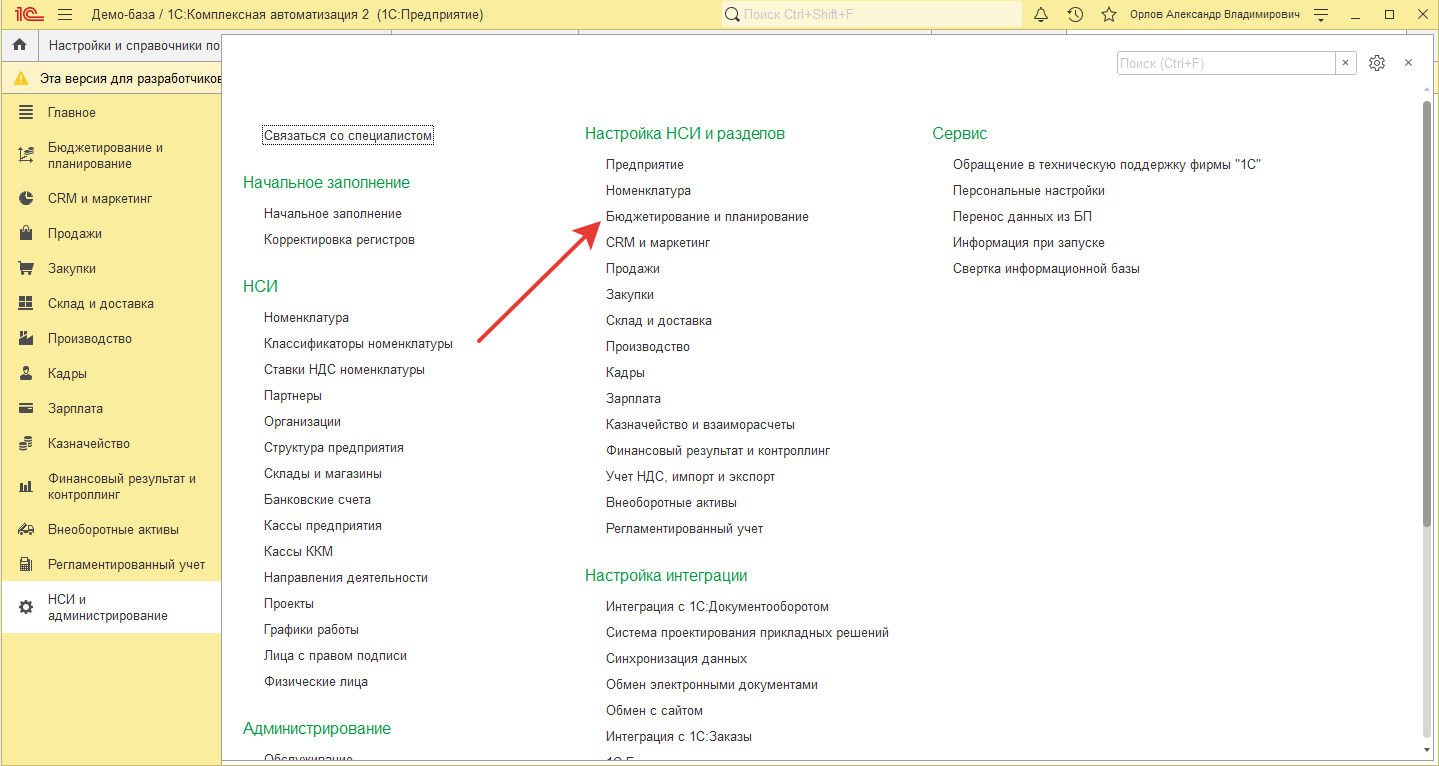Open Продажи section in sidebar
This screenshot has height=766, width=1439.
tap(75, 234)
